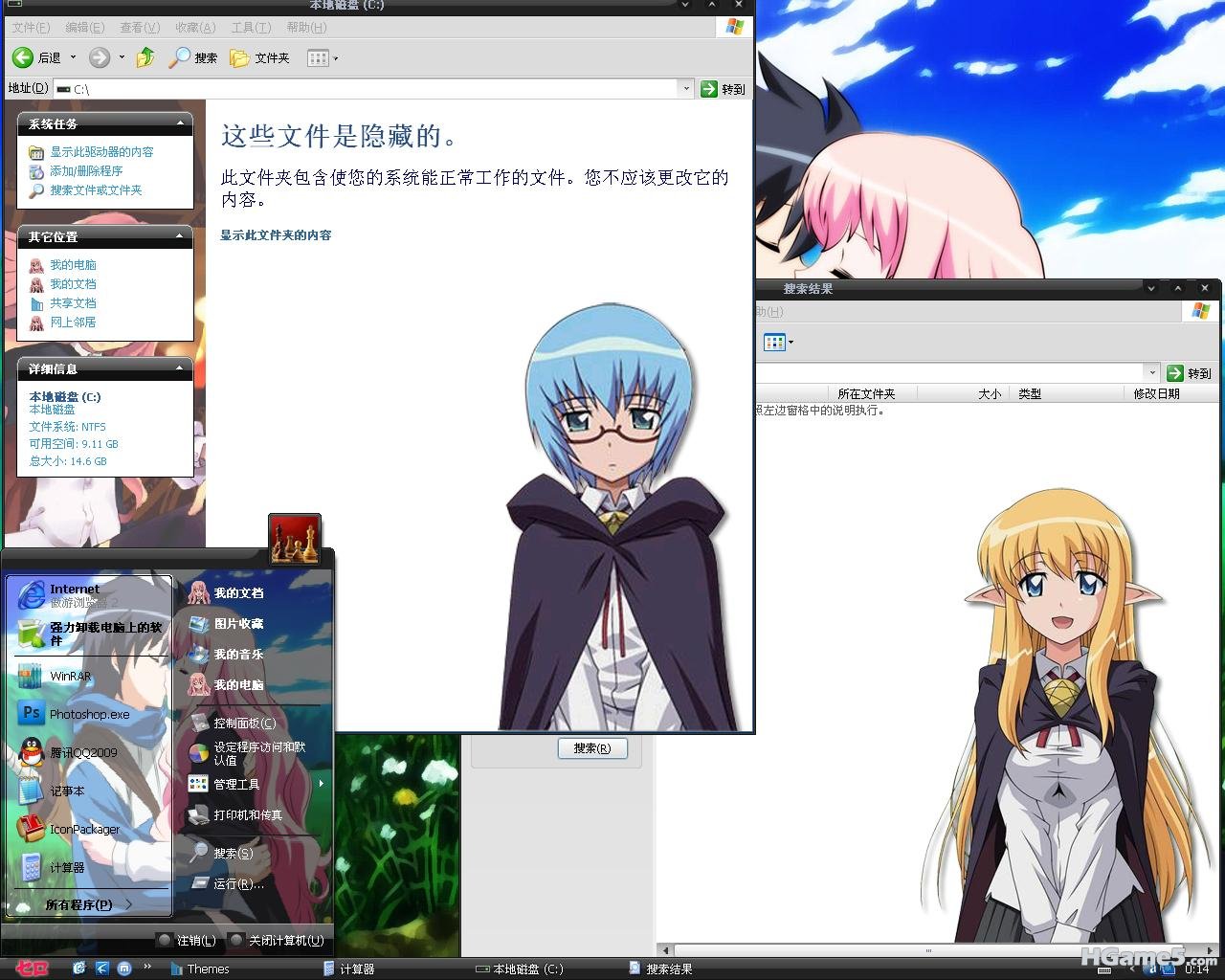
Task: Click 搜索文件或文件夹 in the 系统任务 panel
Action: pyautogui.click(x=96, y=190)
